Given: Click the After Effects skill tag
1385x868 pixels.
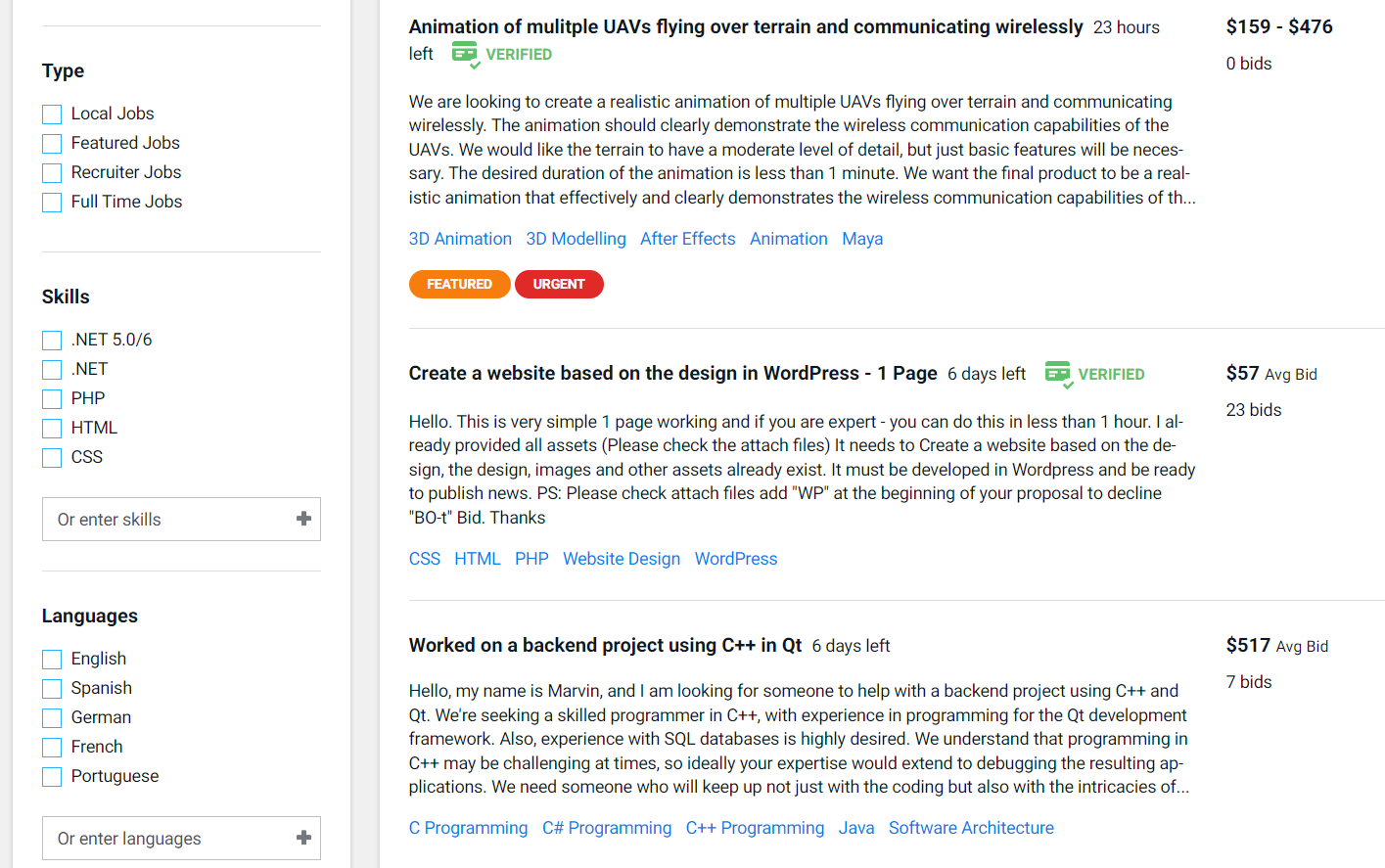Looking at the screenshot, I should [x=687, y=239].
